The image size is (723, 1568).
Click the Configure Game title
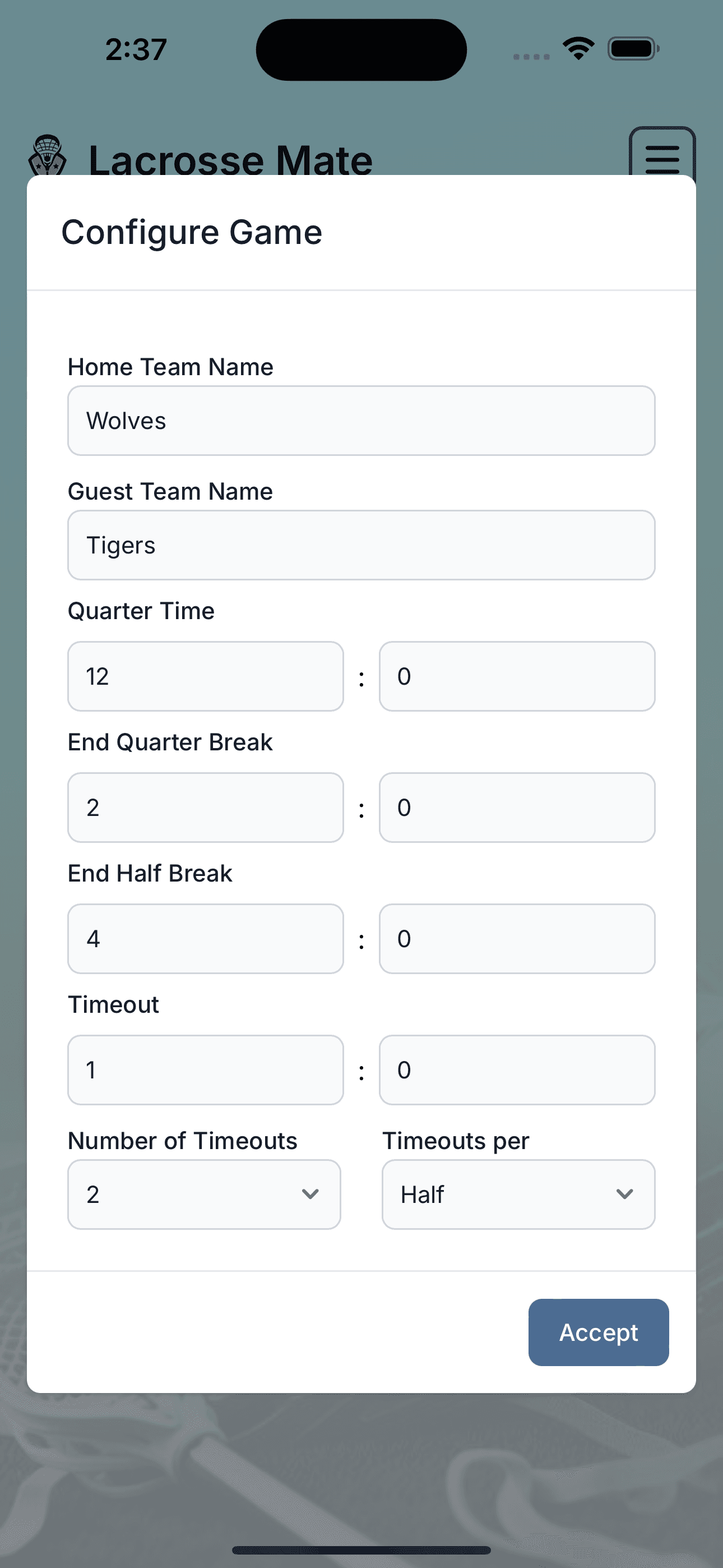tap(192, 232)
